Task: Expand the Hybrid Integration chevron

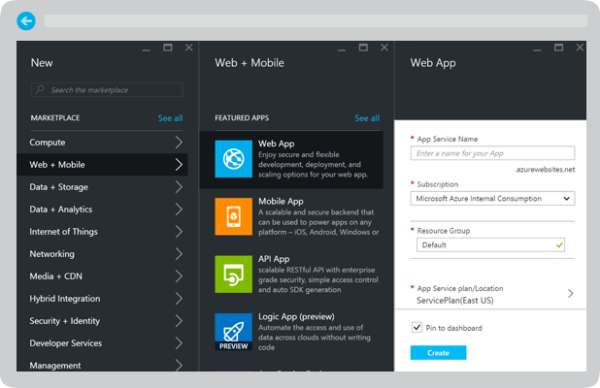Action: (179, 298)
